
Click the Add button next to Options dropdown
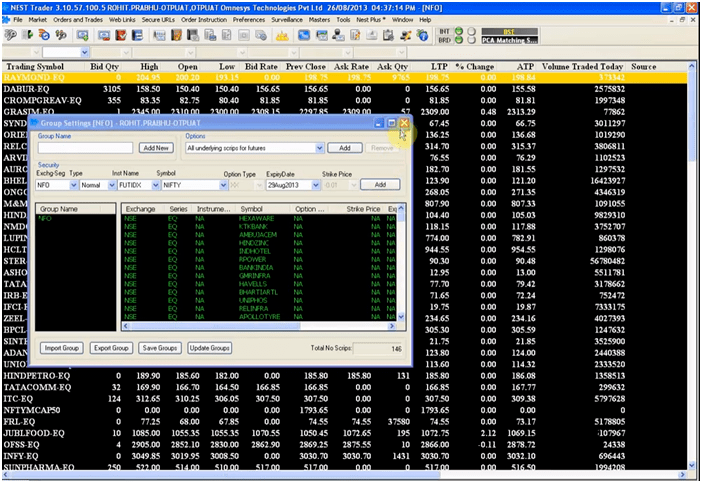(x=345, y=148)
